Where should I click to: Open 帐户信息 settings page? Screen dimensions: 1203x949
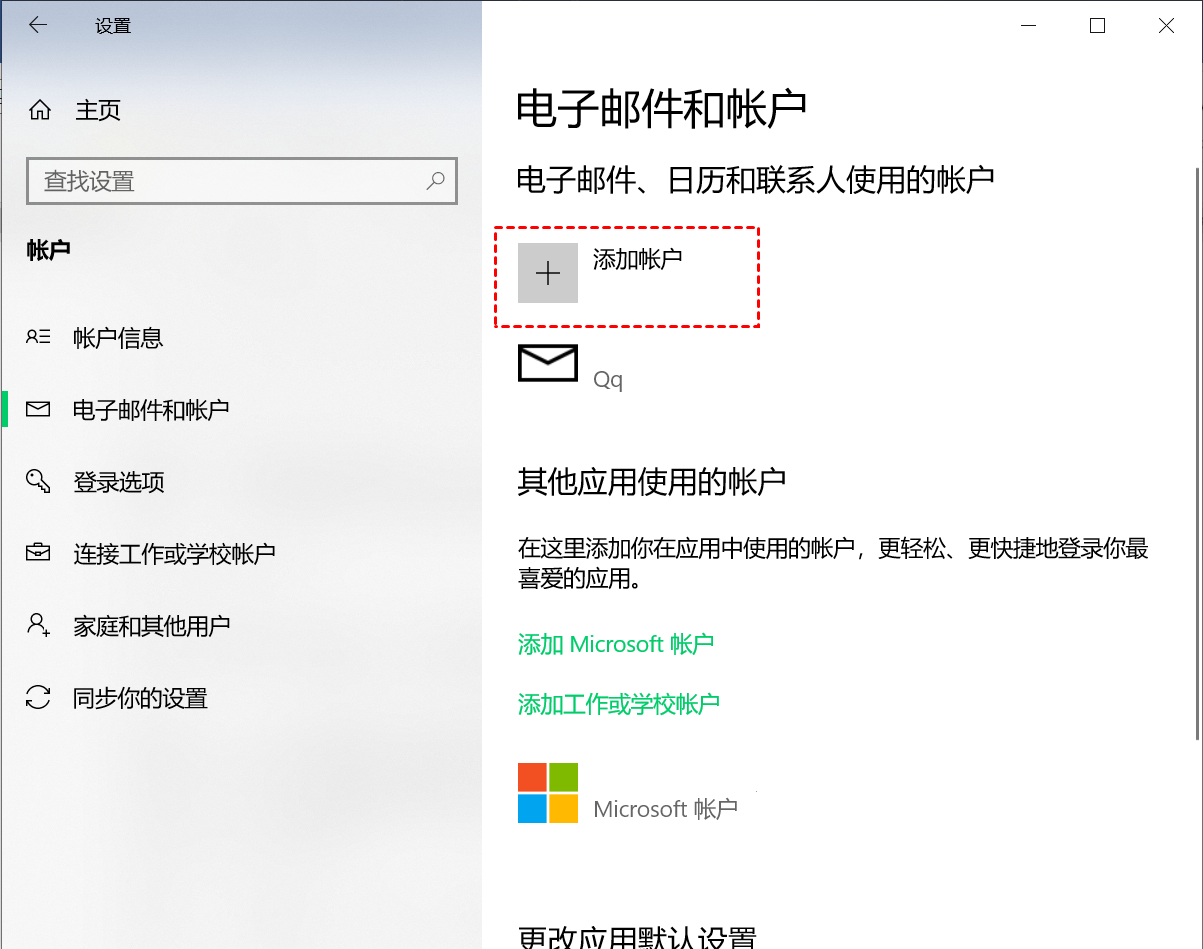(118, 338)
